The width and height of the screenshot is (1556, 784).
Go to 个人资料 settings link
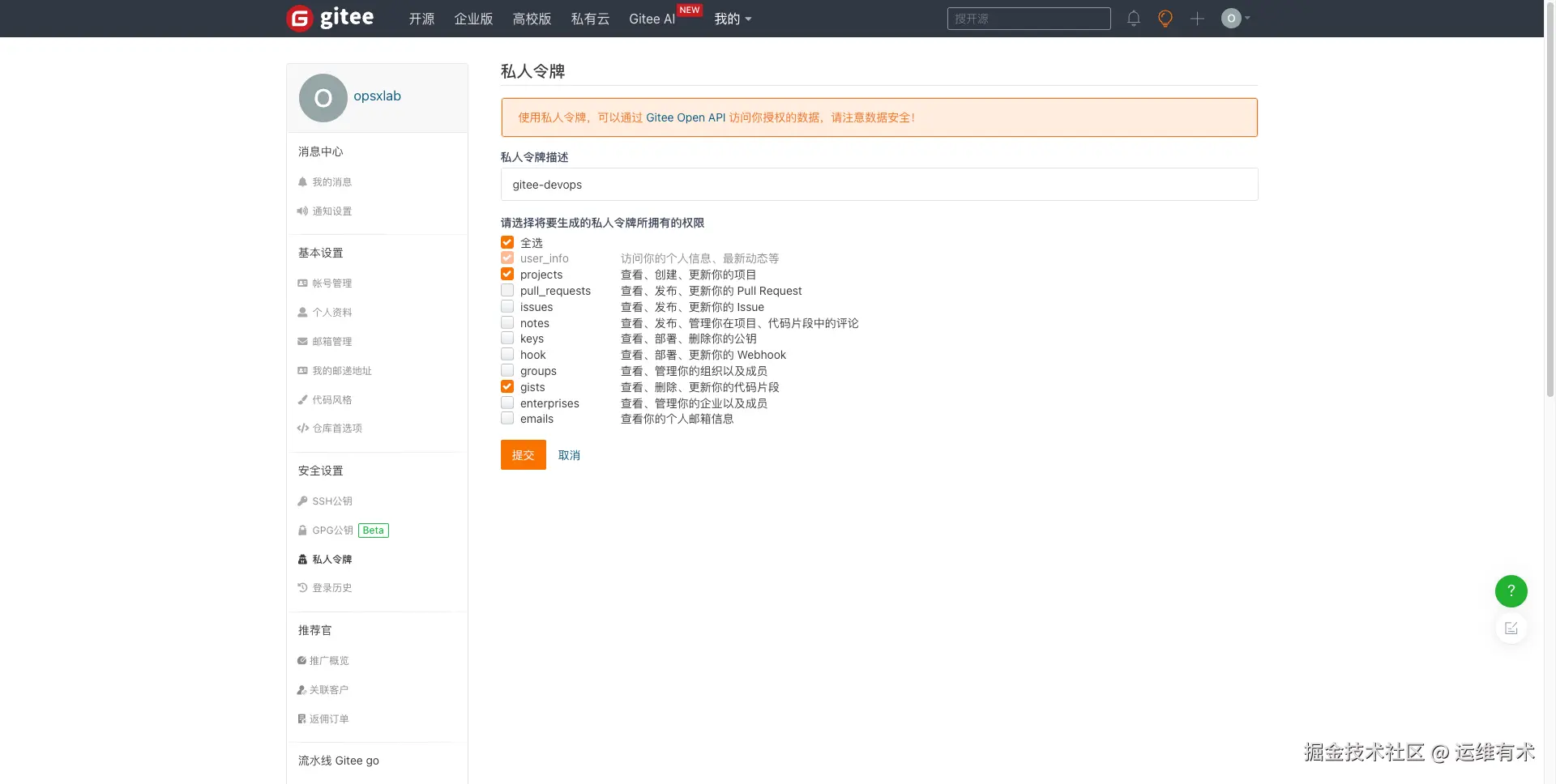click(x=332, y=313)
